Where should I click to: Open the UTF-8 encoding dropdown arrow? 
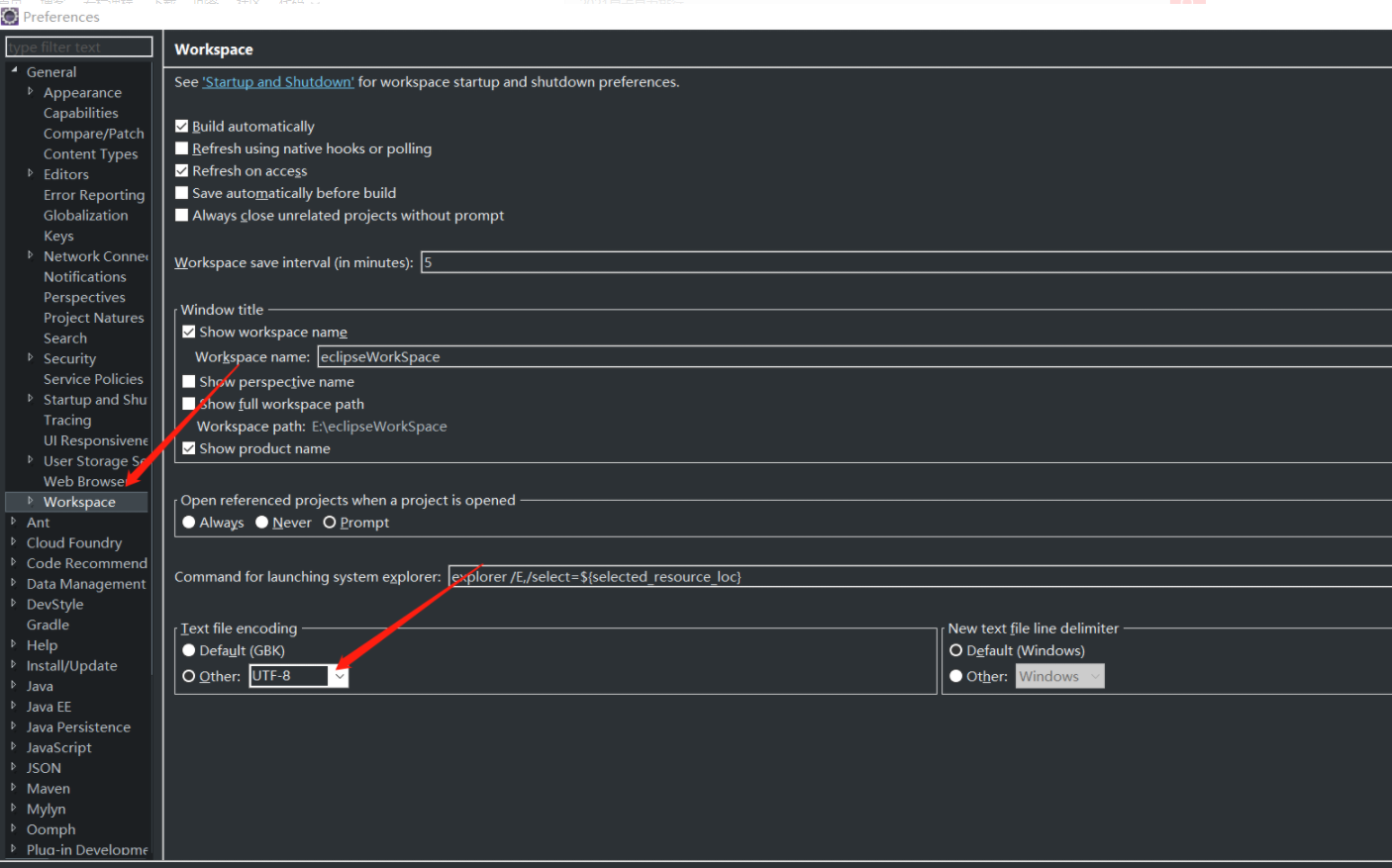coord(339,676)
